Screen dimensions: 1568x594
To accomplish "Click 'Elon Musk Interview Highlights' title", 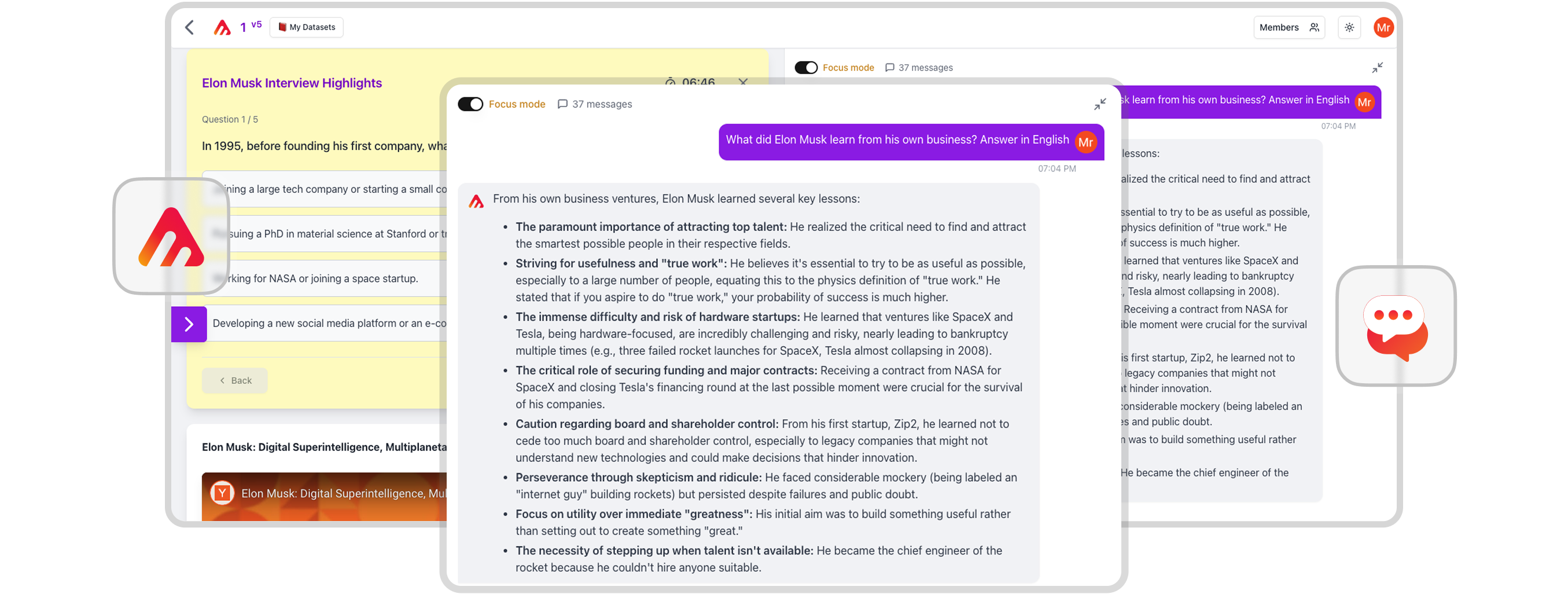I will point(292,83).
